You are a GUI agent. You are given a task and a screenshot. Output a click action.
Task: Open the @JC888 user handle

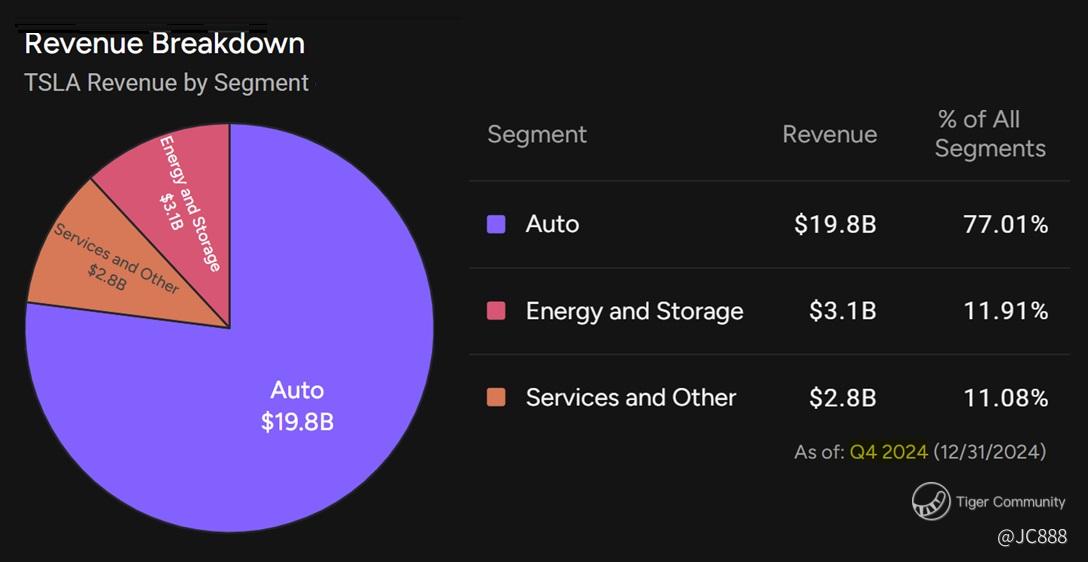click(x=1032, y=537)
